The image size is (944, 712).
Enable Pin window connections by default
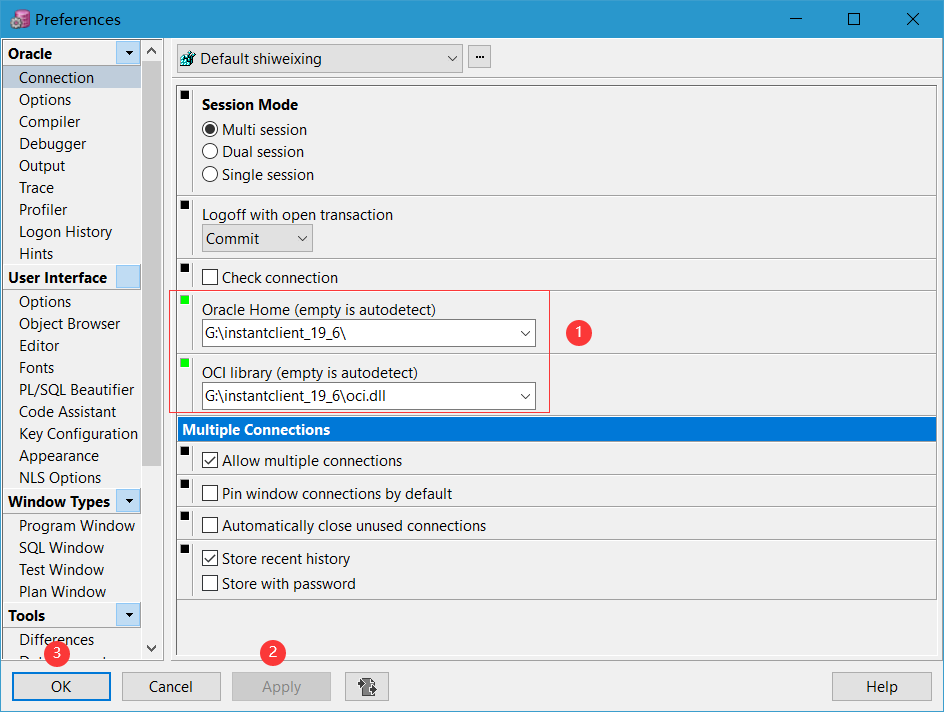pyautogui.click(x=210, y=494)
